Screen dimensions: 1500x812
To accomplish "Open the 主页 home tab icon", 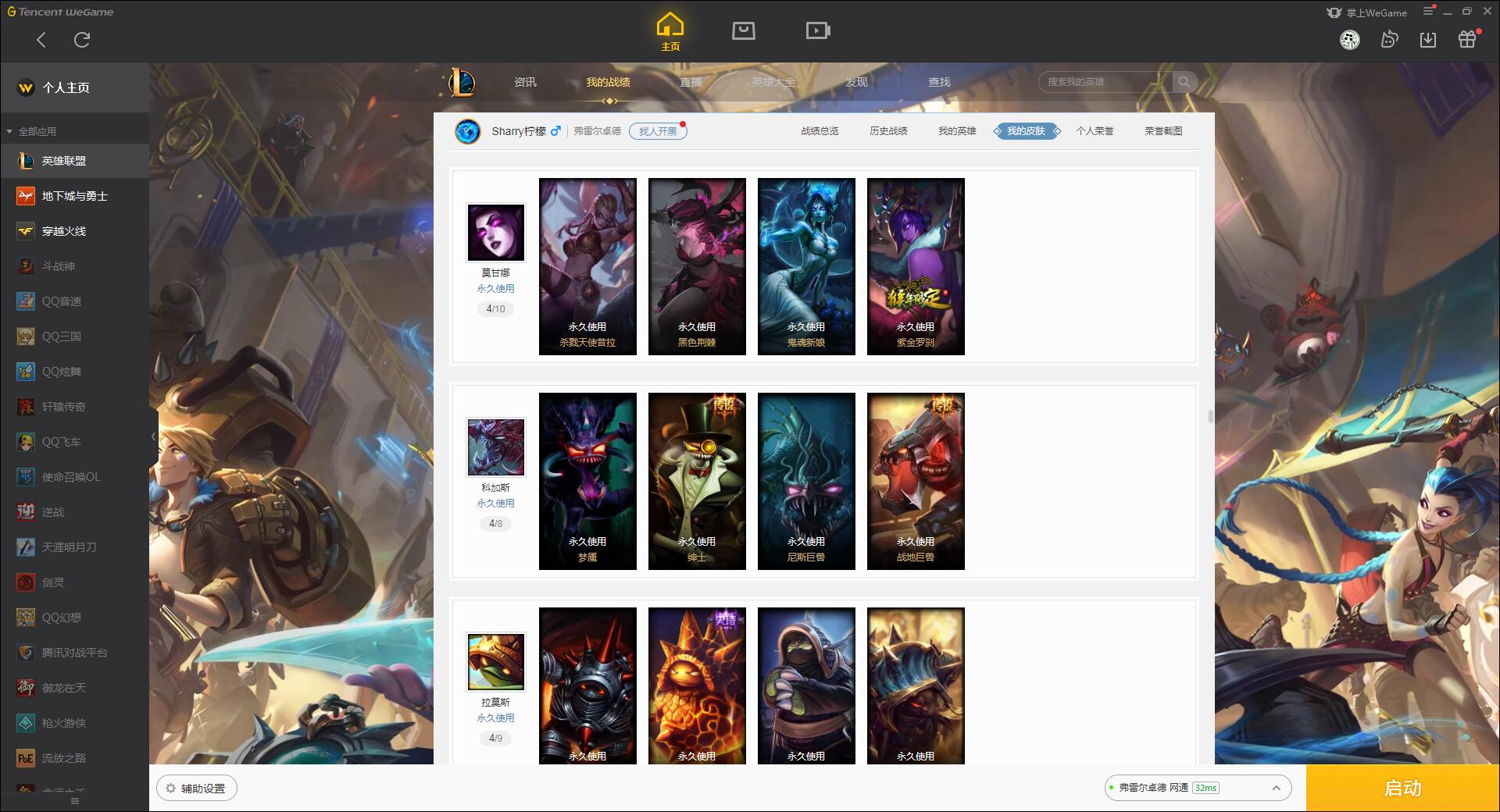I will (670, 32).
